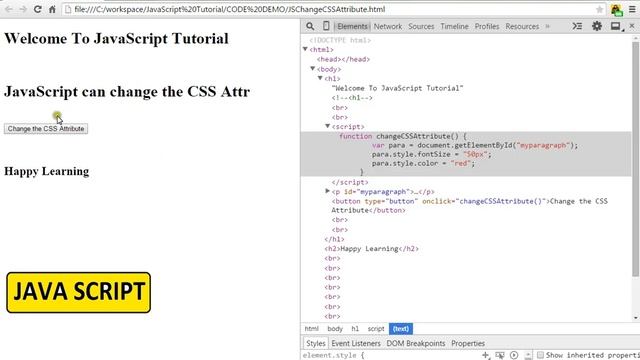Toggle element state icon in Styles
640x360 pixels.
(x=500, y=356)
